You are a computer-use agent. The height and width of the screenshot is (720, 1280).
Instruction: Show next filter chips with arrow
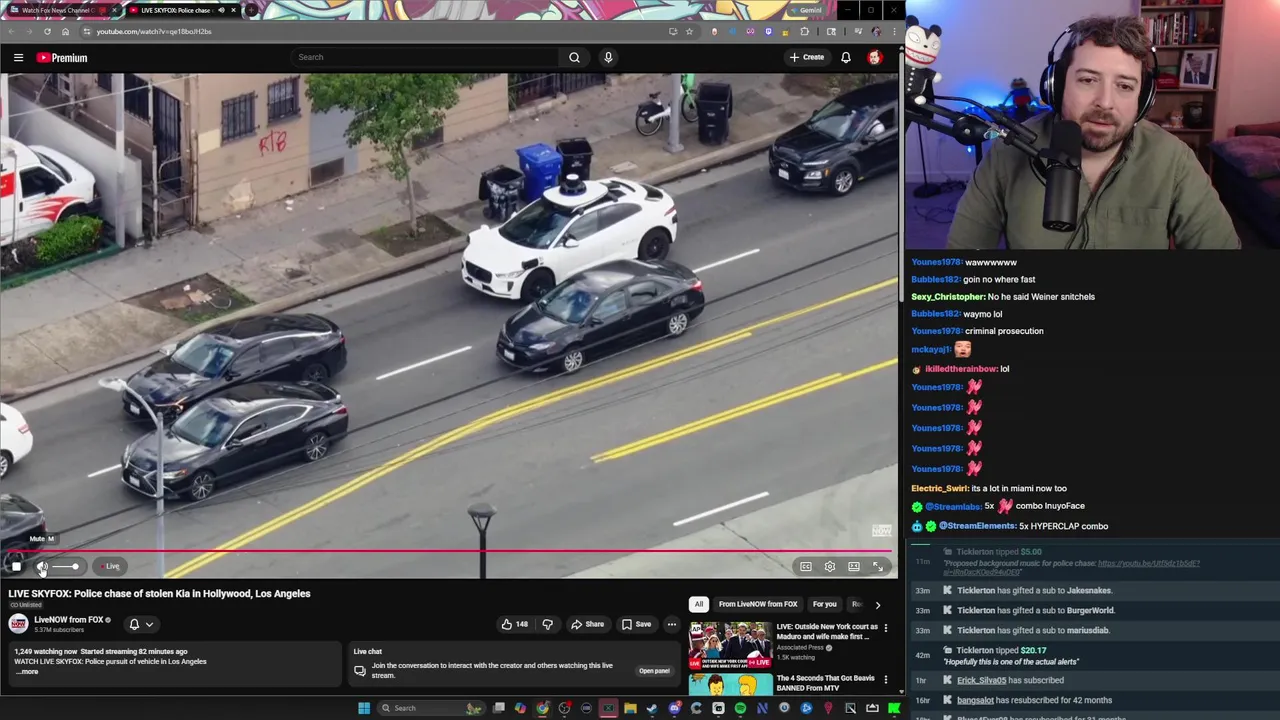point(878,605)
